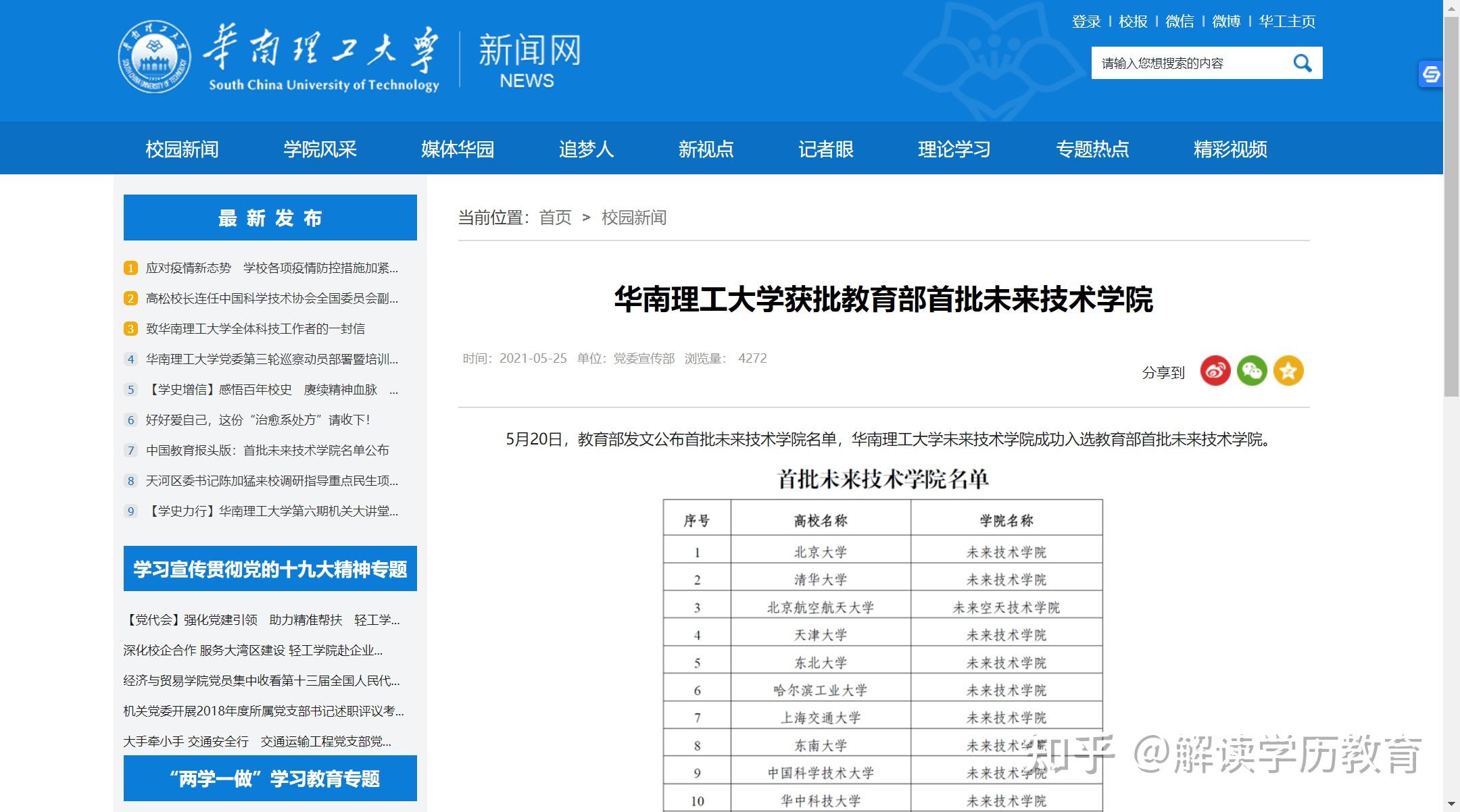1460x812 pixels.
Task: Open 机关党委开展2018年度 article
Action: [264, 711]
